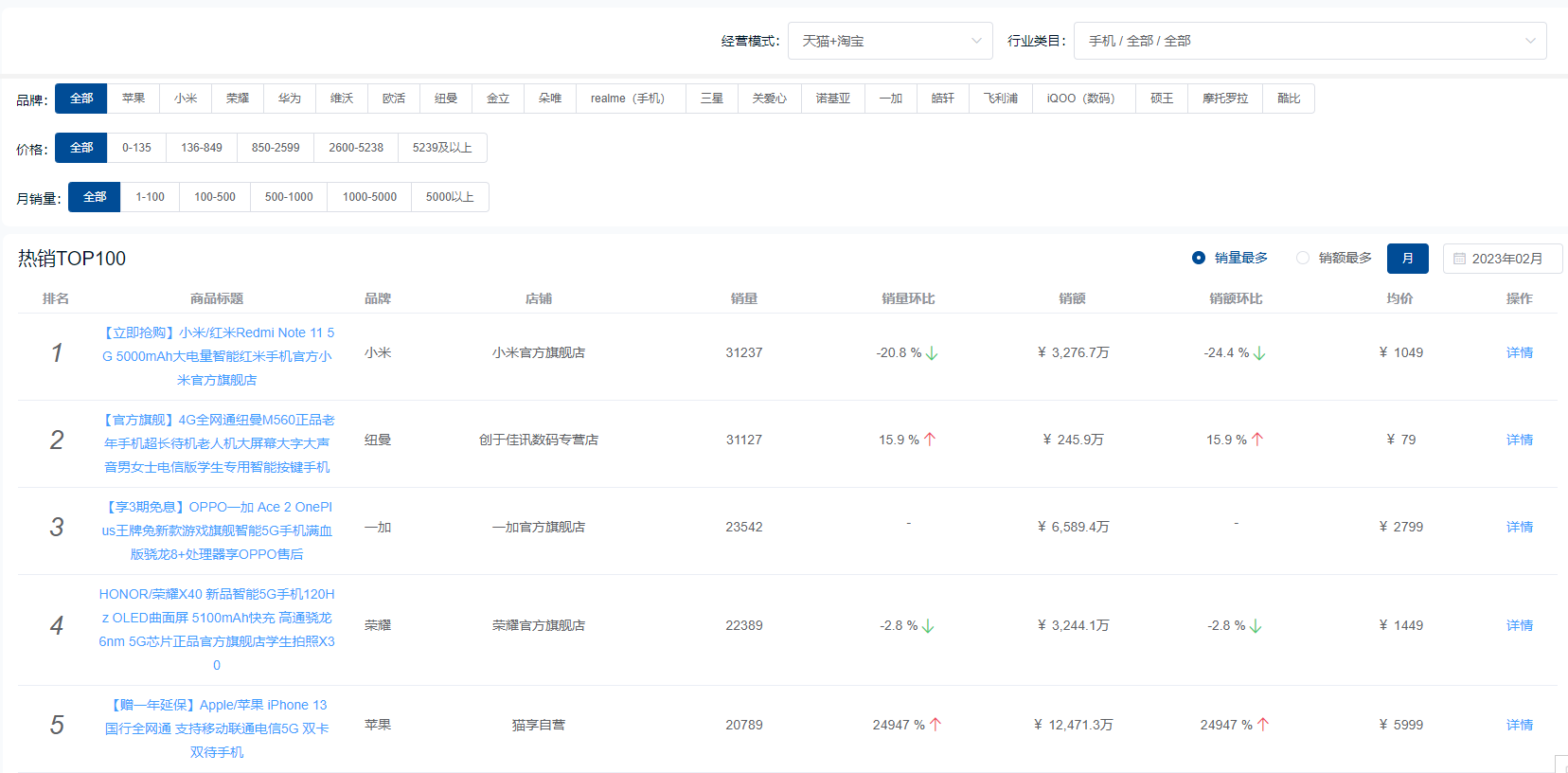
Task: Open the 2023年02月 date picker
Action: click(x=1503, y=259)
